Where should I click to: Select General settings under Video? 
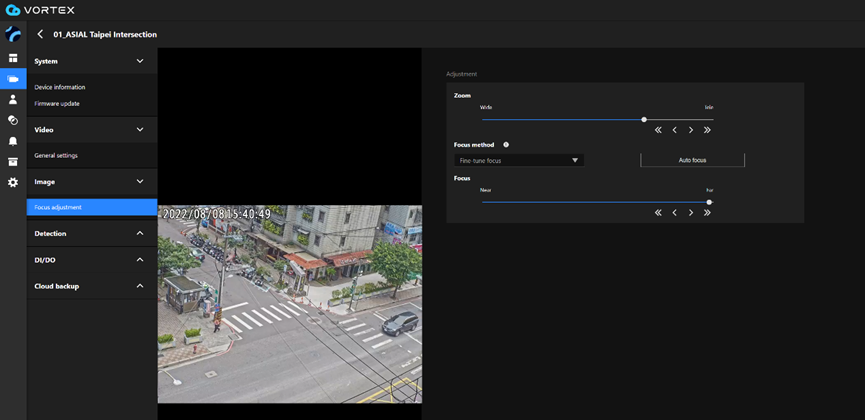[56, 155]
